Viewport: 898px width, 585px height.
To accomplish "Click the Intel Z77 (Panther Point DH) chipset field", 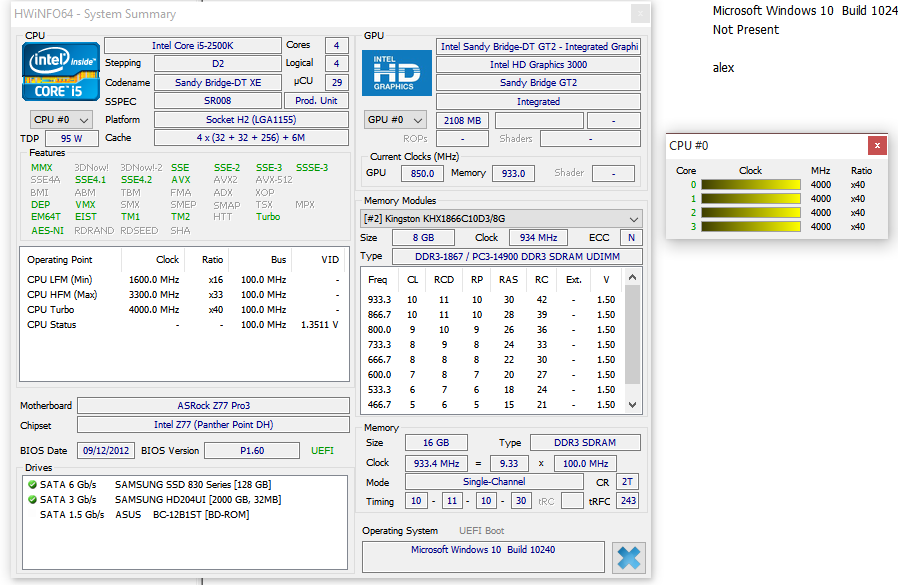I will (x=213, y=425).
